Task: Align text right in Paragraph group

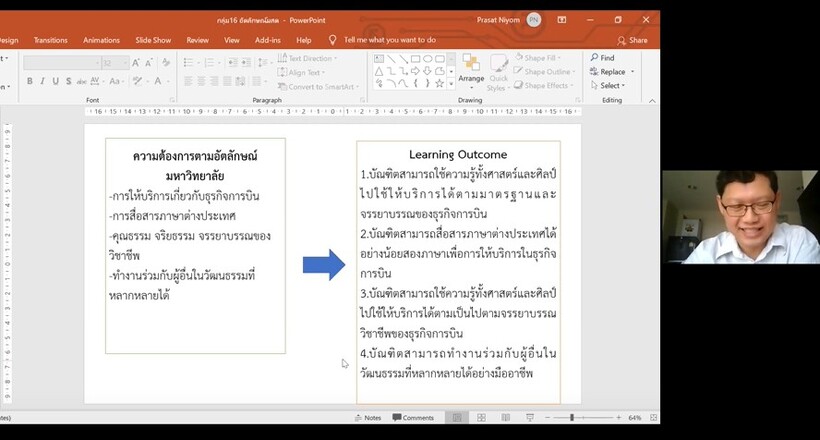Action: [x=214, y=81]
